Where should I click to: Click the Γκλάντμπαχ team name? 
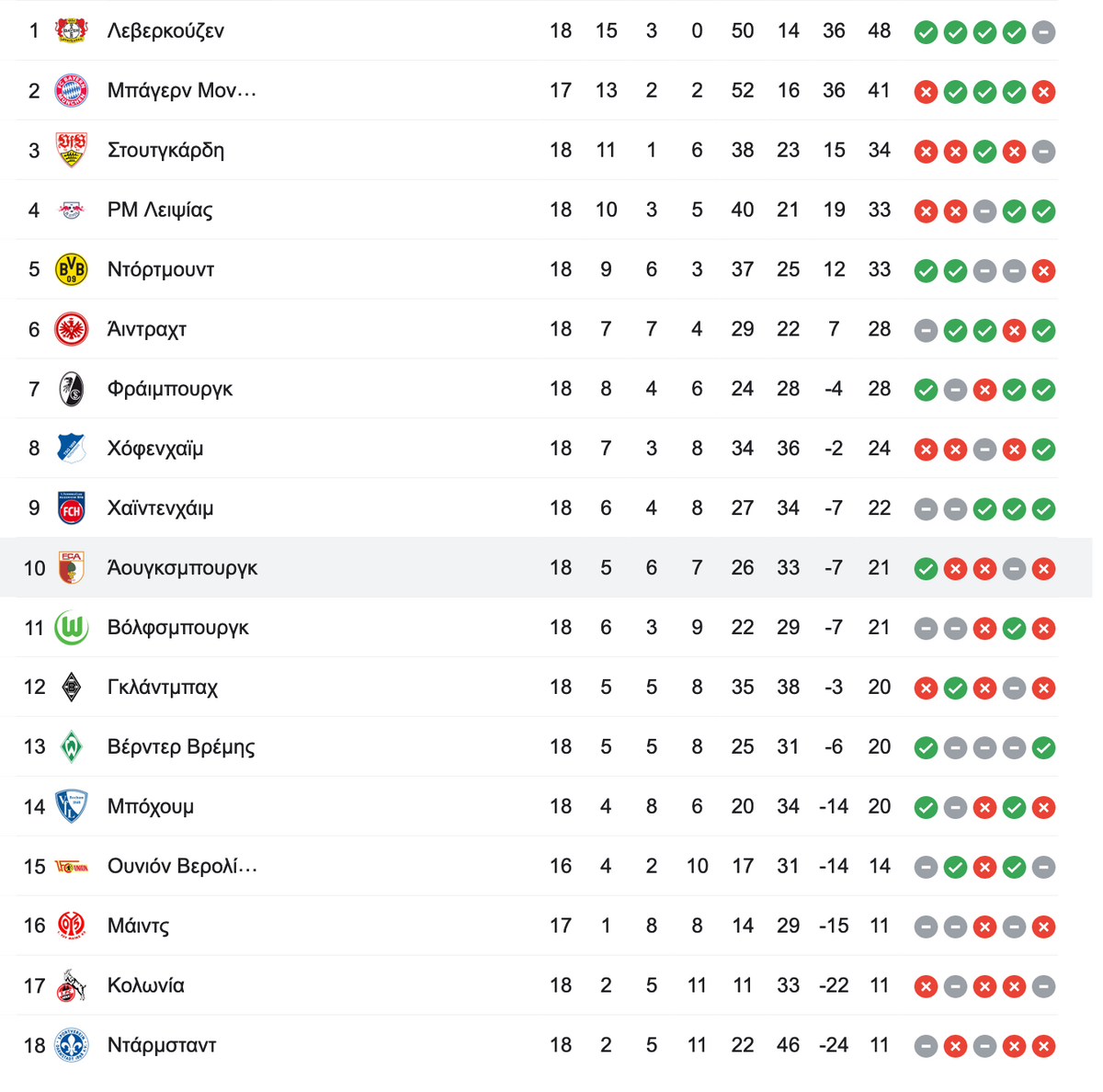tap(162, 688)
